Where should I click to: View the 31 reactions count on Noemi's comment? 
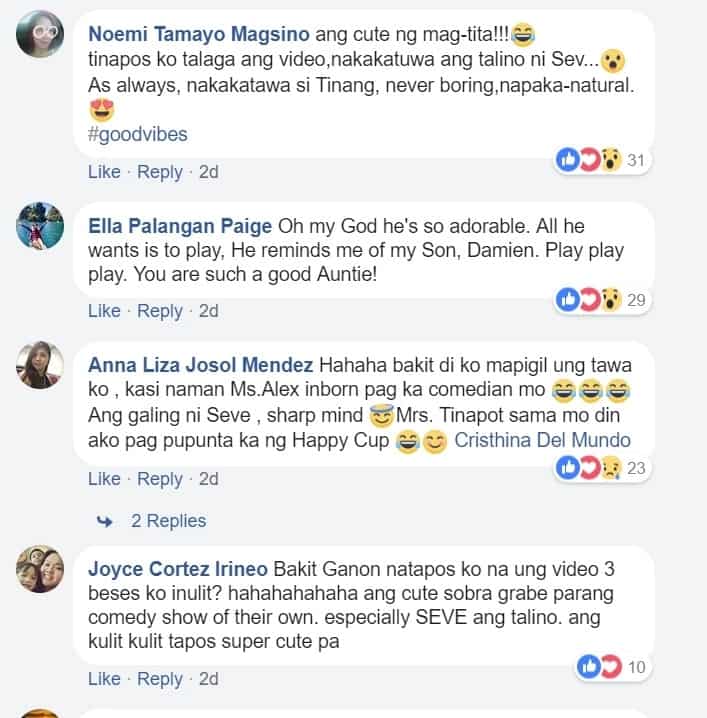click(636, 160)
